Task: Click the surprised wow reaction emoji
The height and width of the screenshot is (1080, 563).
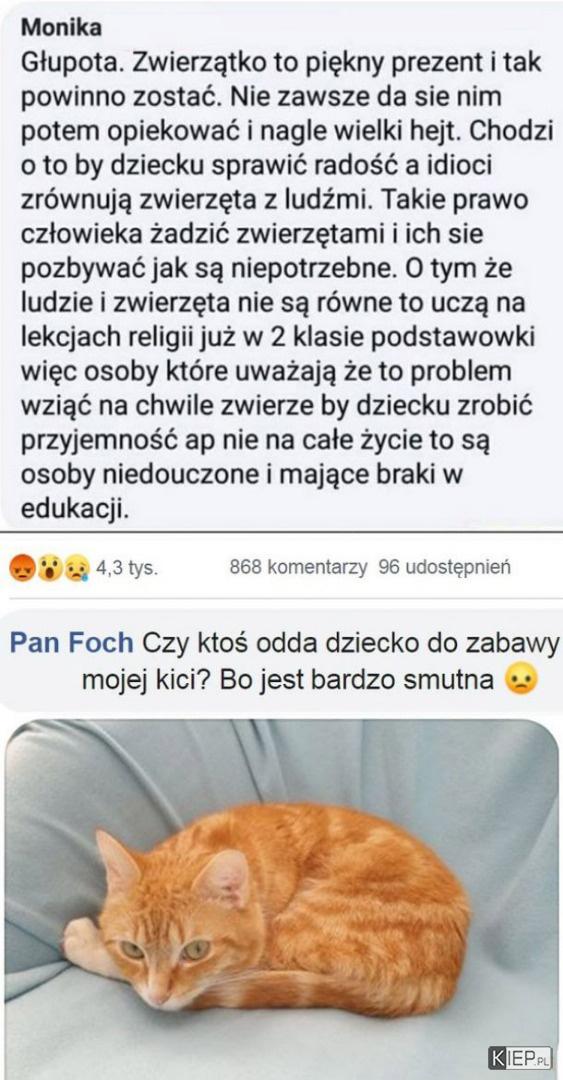Action: point(49,569)
